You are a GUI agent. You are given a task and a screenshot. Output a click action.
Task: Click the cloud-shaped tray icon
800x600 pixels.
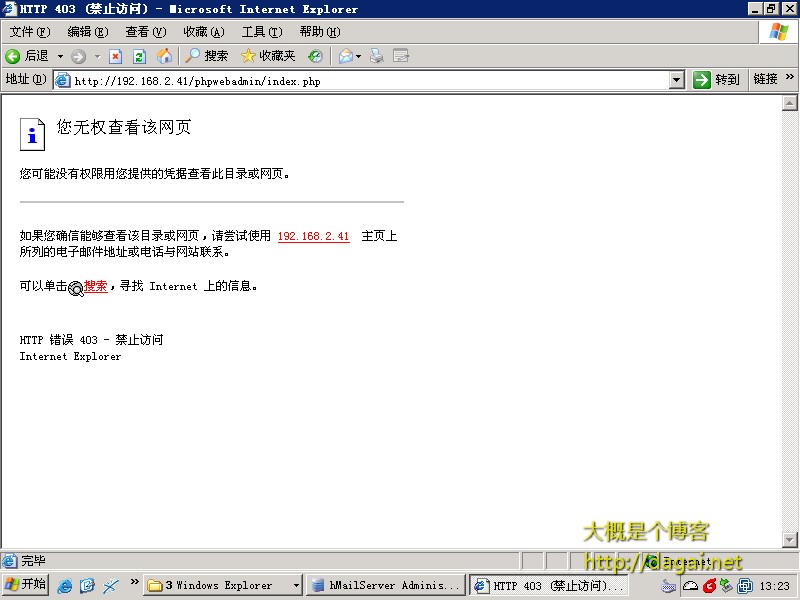(690, 586)
